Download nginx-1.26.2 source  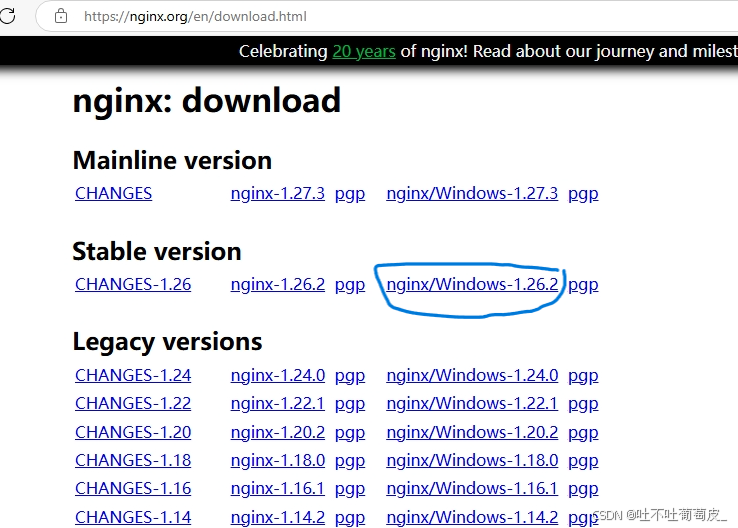[x=278, y=284]
